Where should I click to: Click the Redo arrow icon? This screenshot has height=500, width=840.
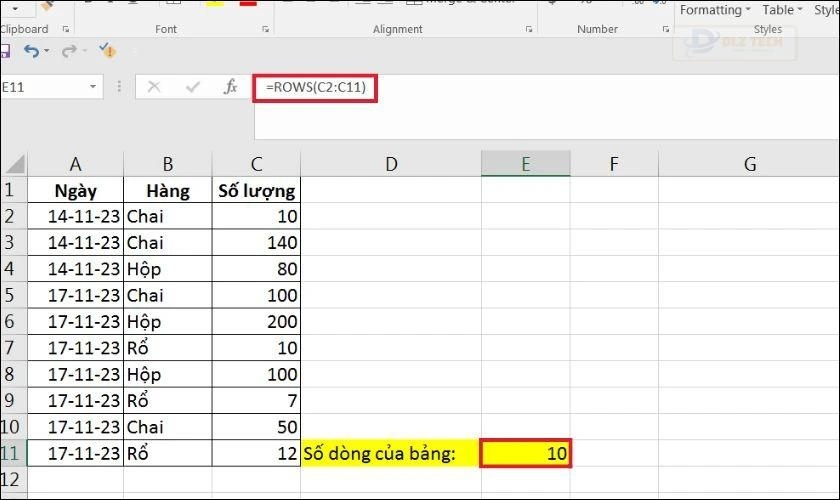click(69, 51)
